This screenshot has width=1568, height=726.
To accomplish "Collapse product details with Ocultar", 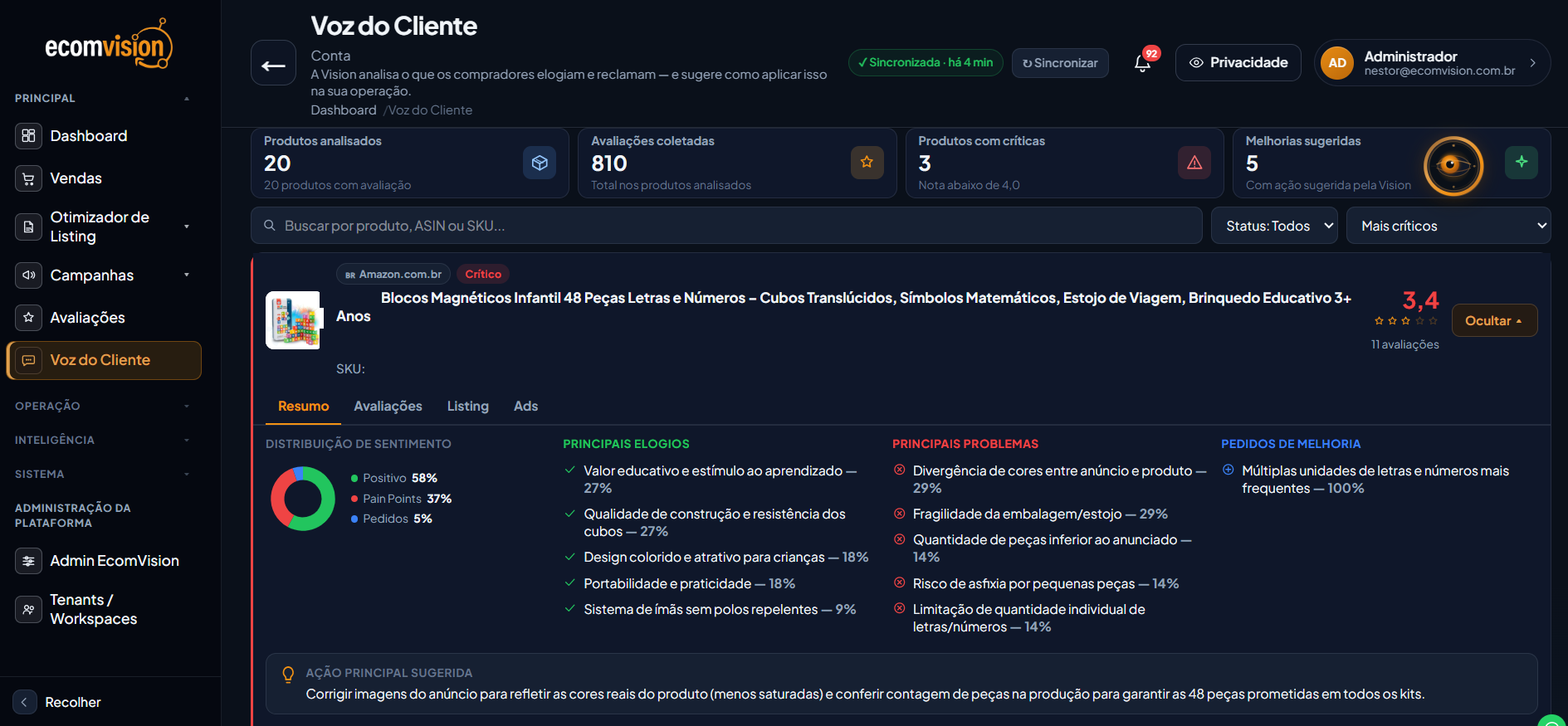I will [1494, 320].
